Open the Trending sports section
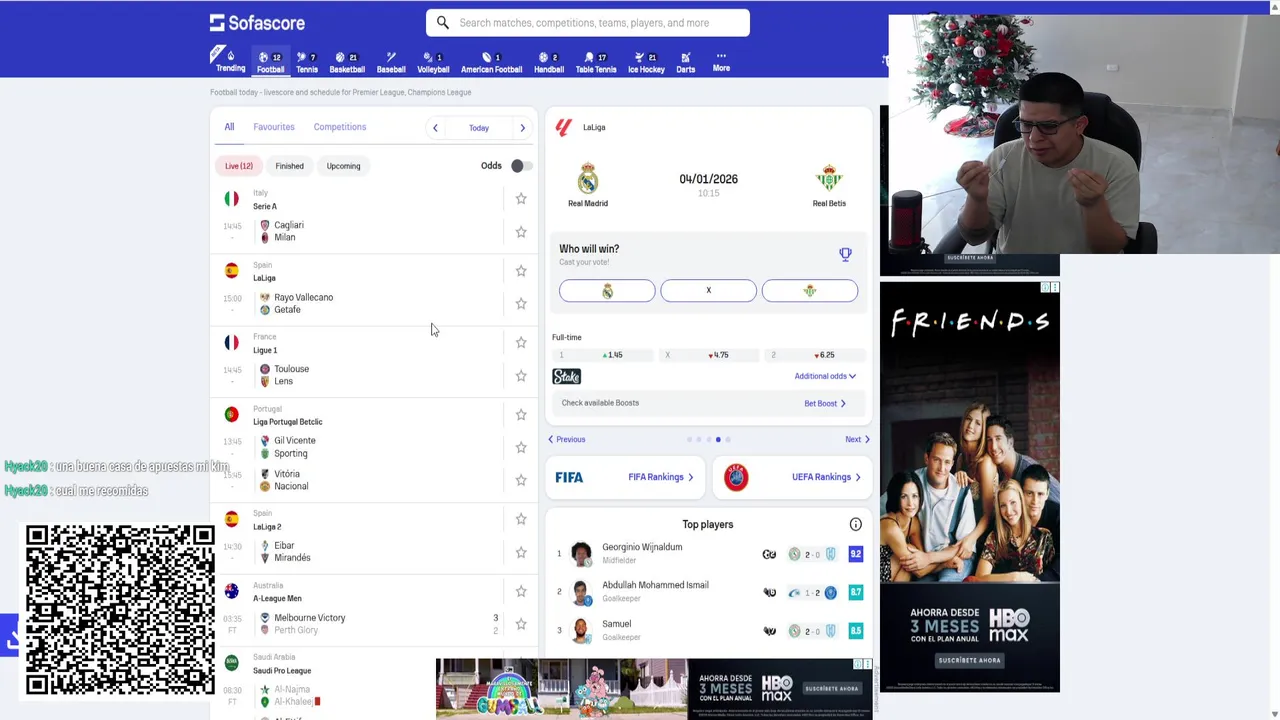Viewport: 1280px width, 720px height. click(230, 61)
